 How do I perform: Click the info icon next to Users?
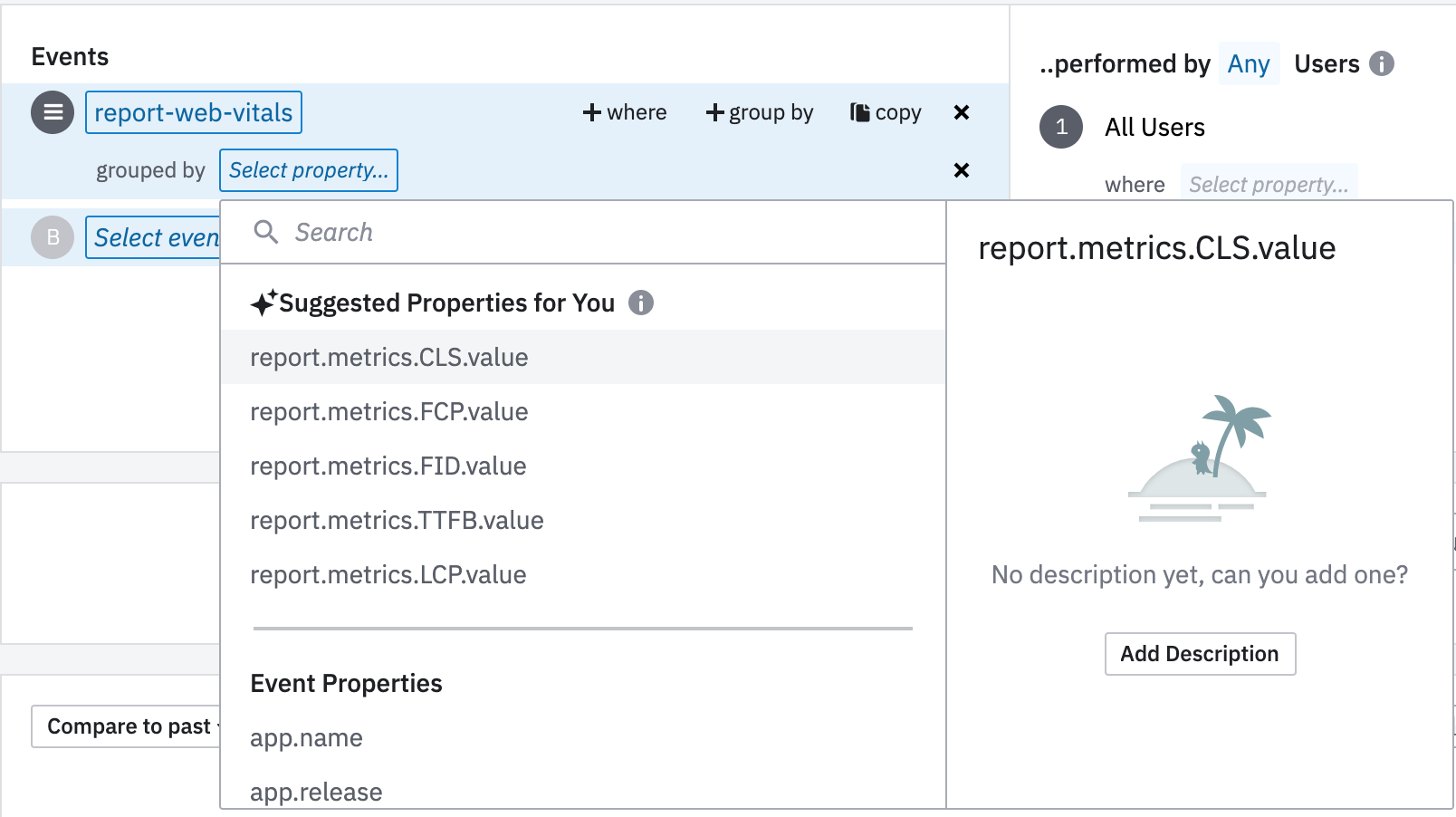[x=1382, y=63]
